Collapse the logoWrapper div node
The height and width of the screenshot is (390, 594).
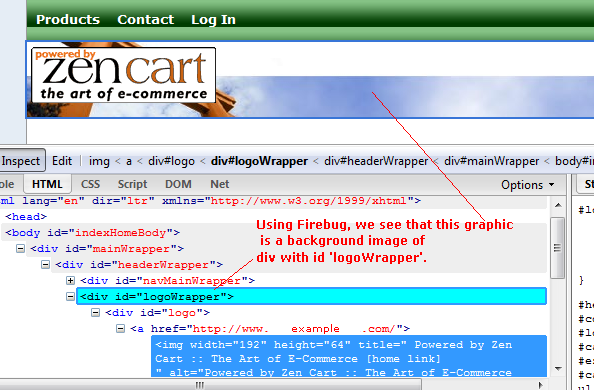70,296
